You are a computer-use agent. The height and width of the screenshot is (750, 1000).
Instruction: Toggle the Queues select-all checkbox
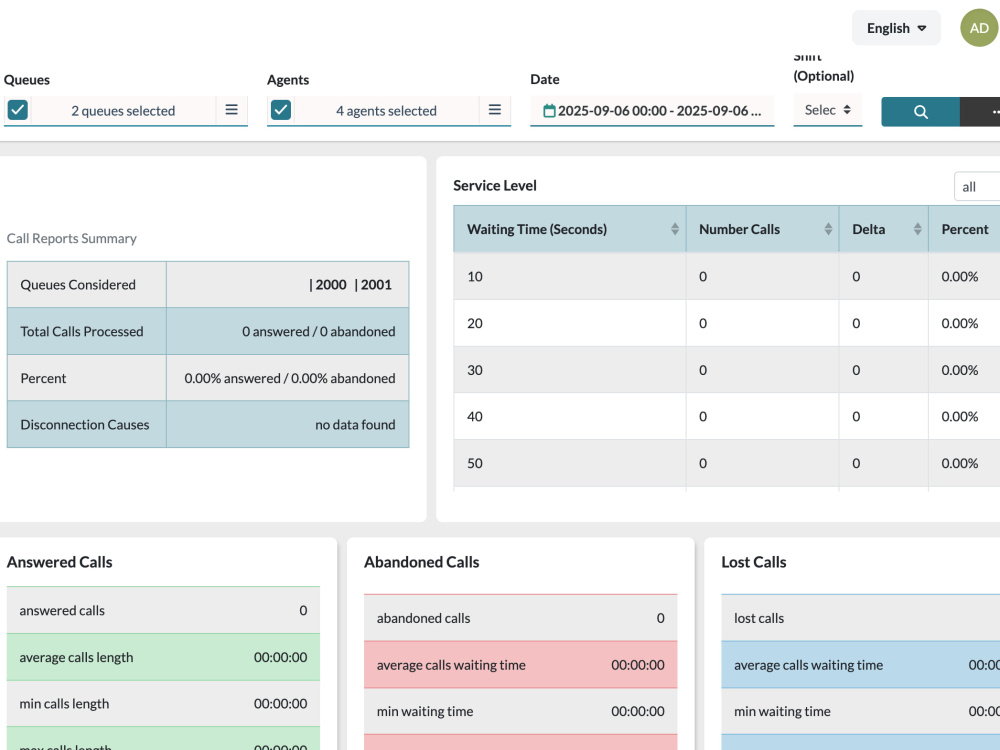pyautogui.click(x=18, y=110)
